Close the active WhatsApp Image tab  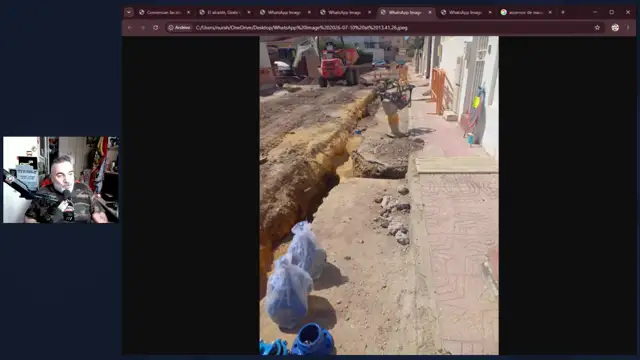click(430, 12)
